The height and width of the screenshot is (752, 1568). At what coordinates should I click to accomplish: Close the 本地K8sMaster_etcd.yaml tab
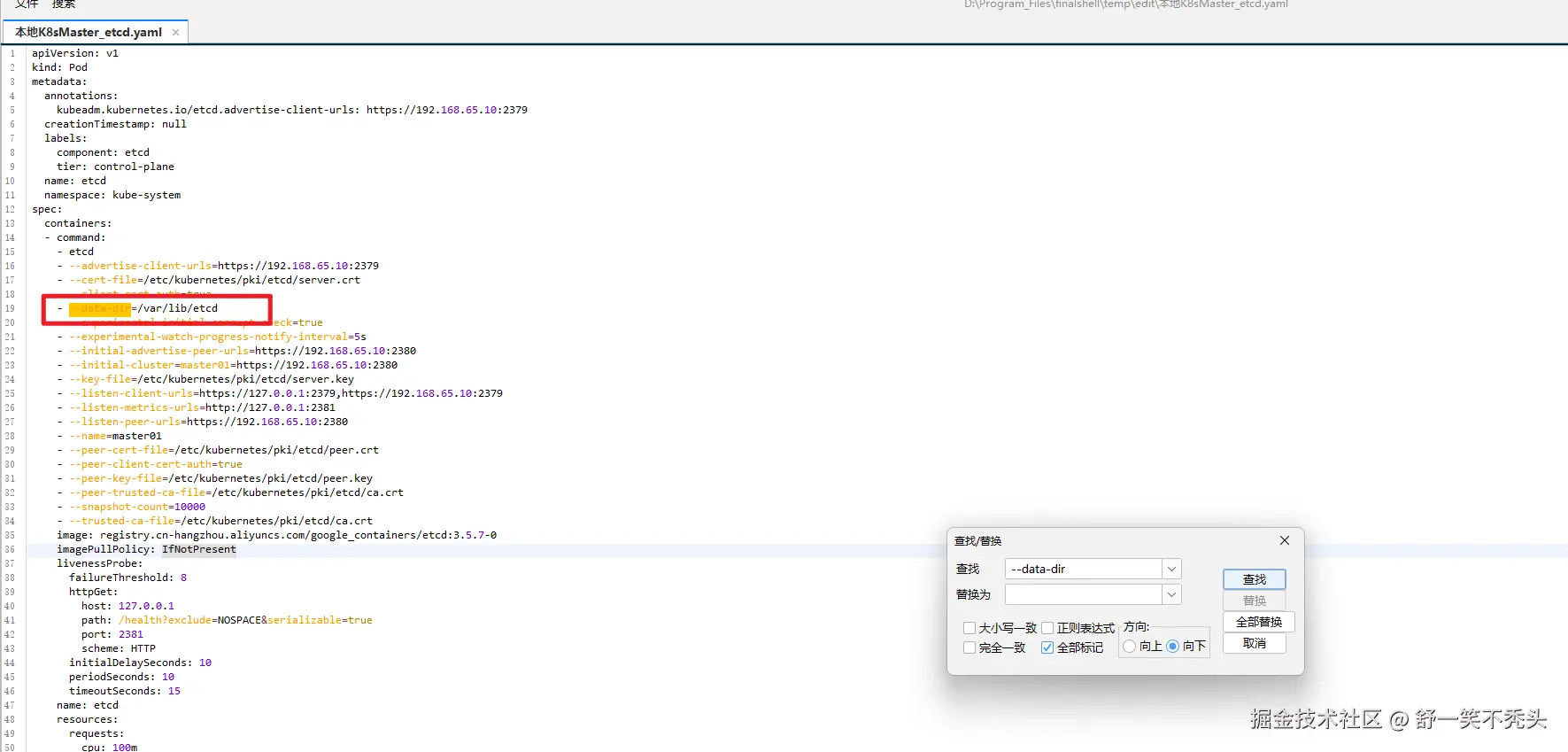pyautogui.click(x=175, y=33)
